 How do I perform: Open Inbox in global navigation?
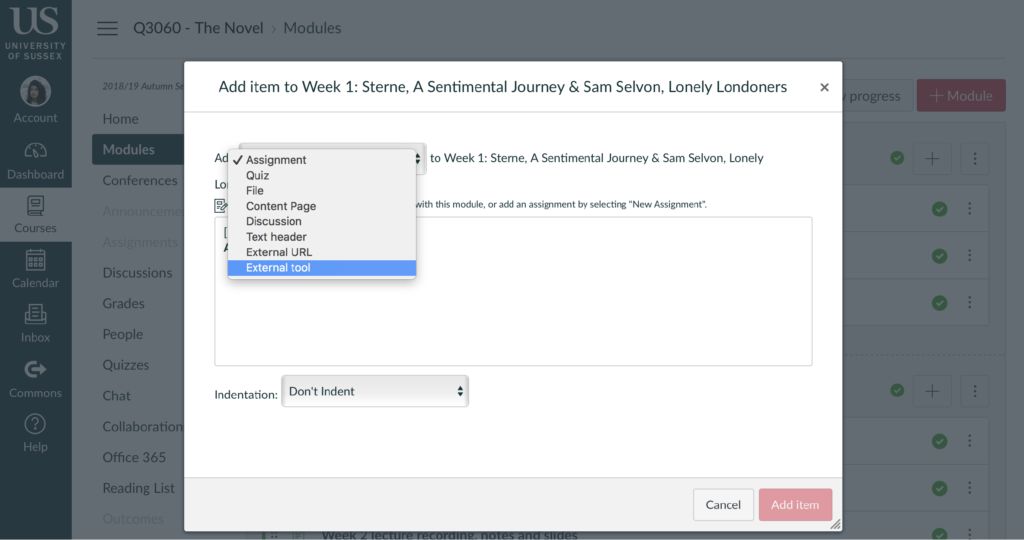point(35,324)
